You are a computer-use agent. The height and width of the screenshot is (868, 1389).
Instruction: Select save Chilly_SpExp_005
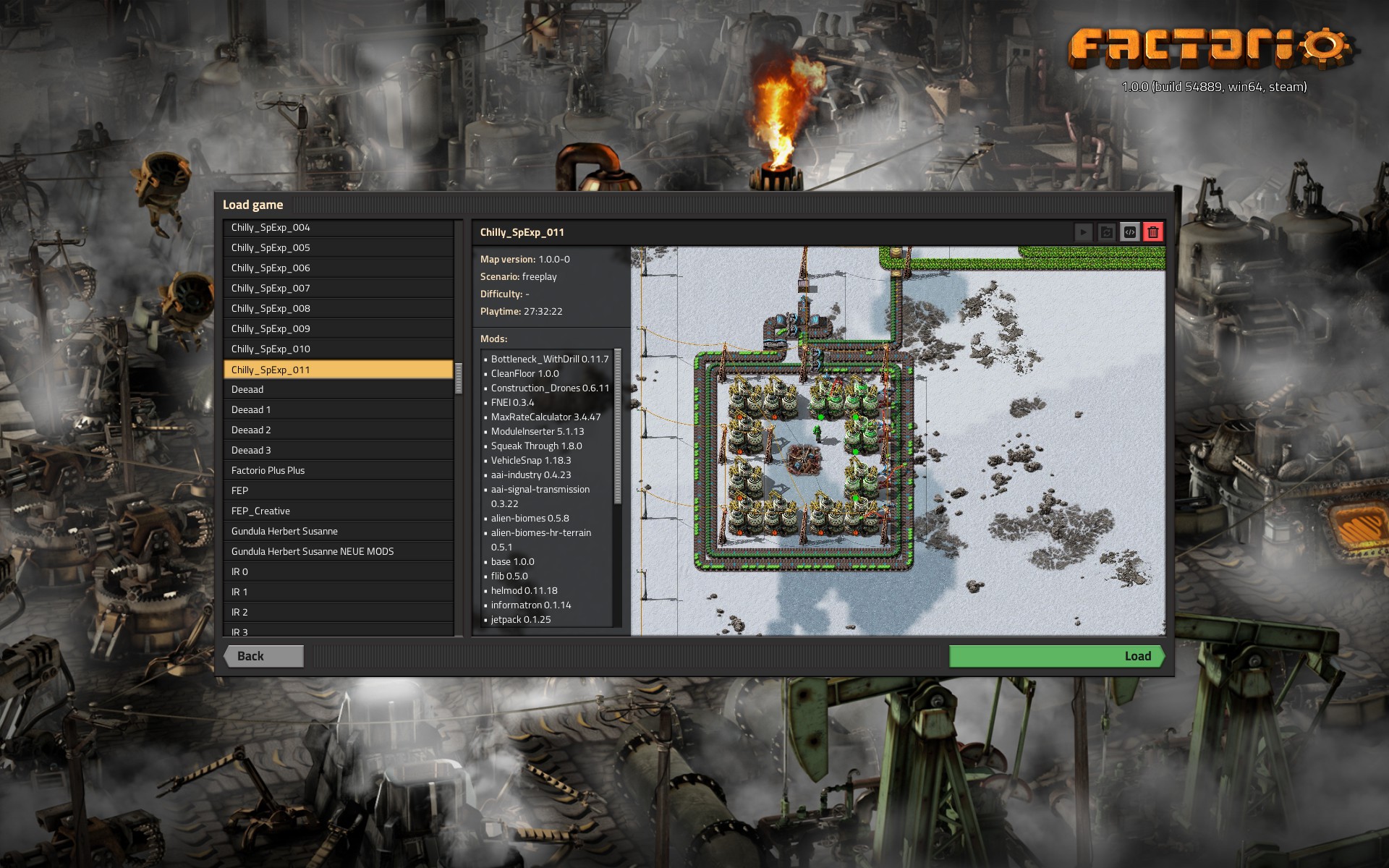click(x=338, y=247)
